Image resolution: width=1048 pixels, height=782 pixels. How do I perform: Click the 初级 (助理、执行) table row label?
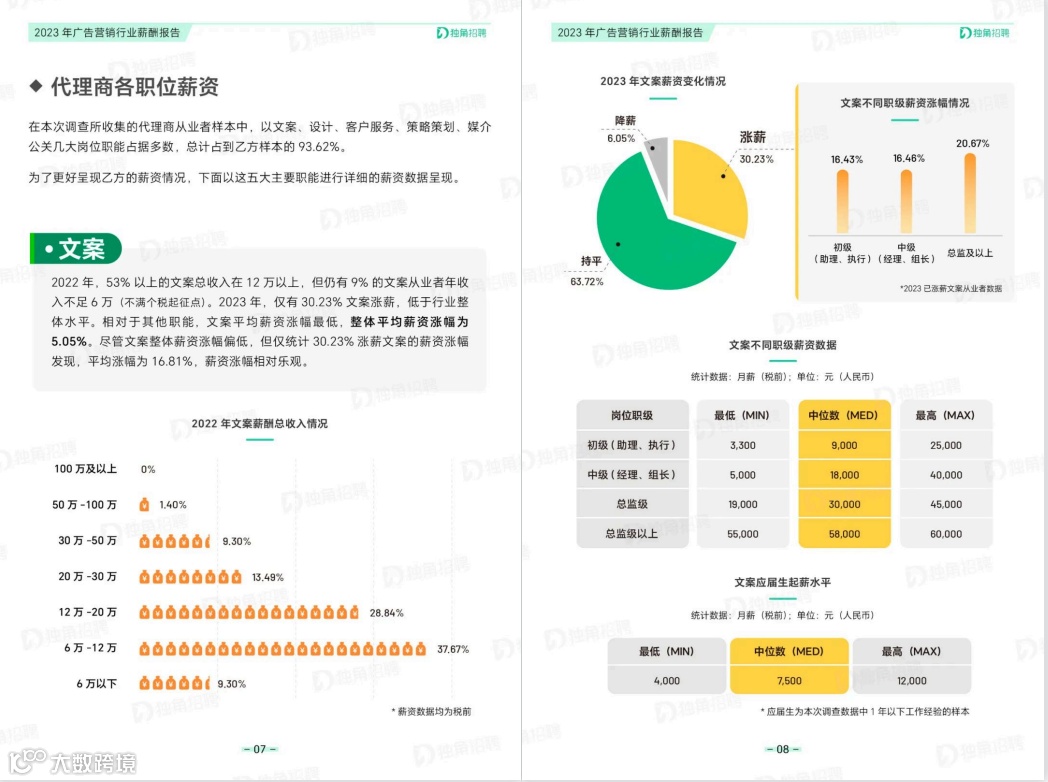[632, 445]
